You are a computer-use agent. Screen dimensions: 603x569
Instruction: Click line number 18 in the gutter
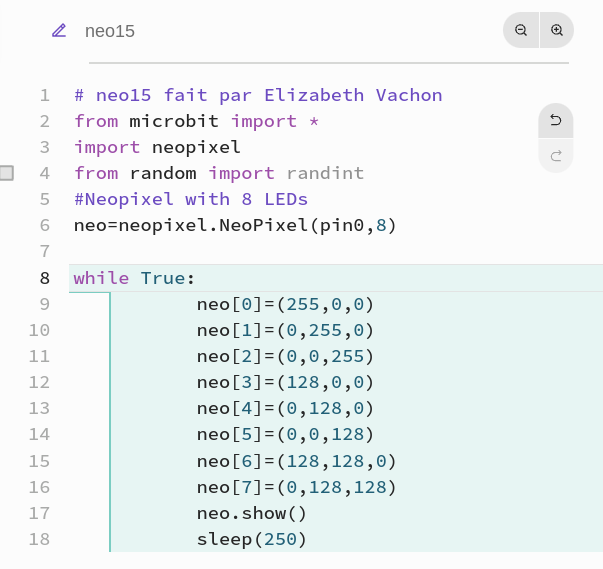pos(39,539)
